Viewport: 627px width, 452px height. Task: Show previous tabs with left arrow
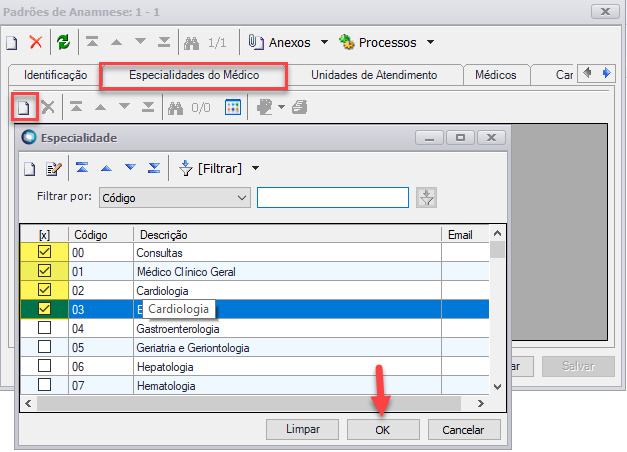click(x=587, y=73)
